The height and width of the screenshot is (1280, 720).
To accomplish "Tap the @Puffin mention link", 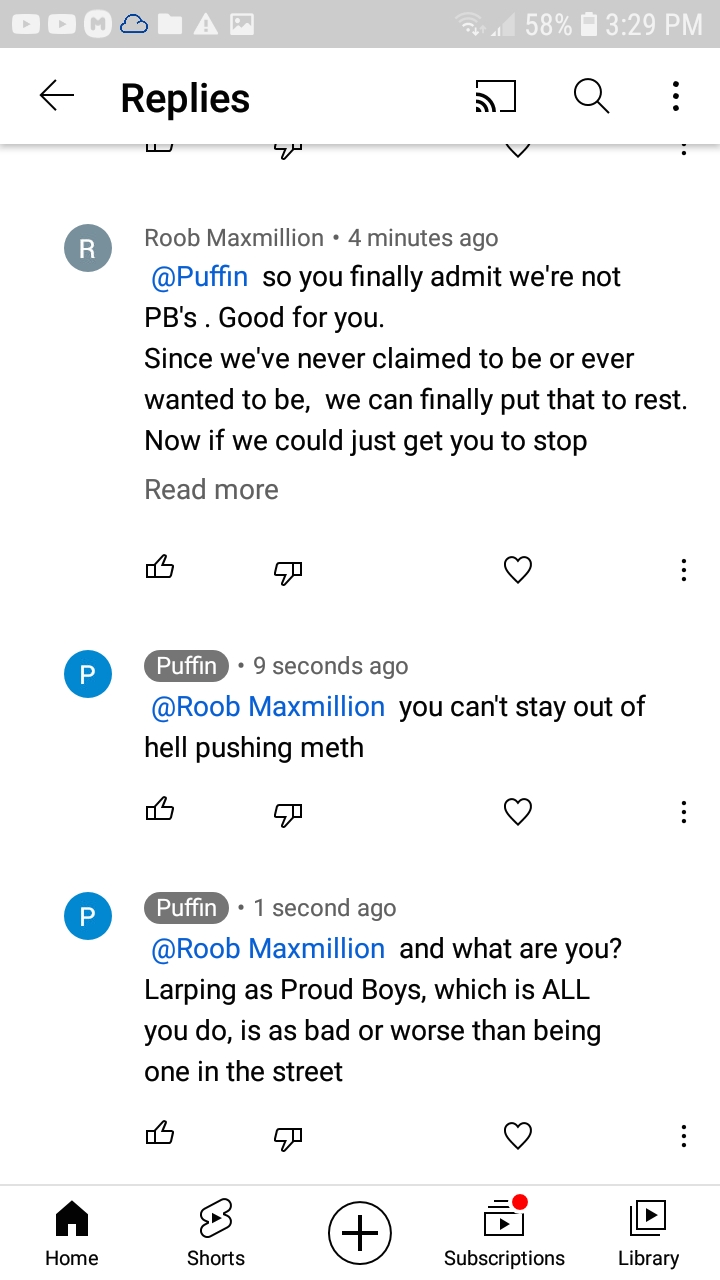I will 198,277.
